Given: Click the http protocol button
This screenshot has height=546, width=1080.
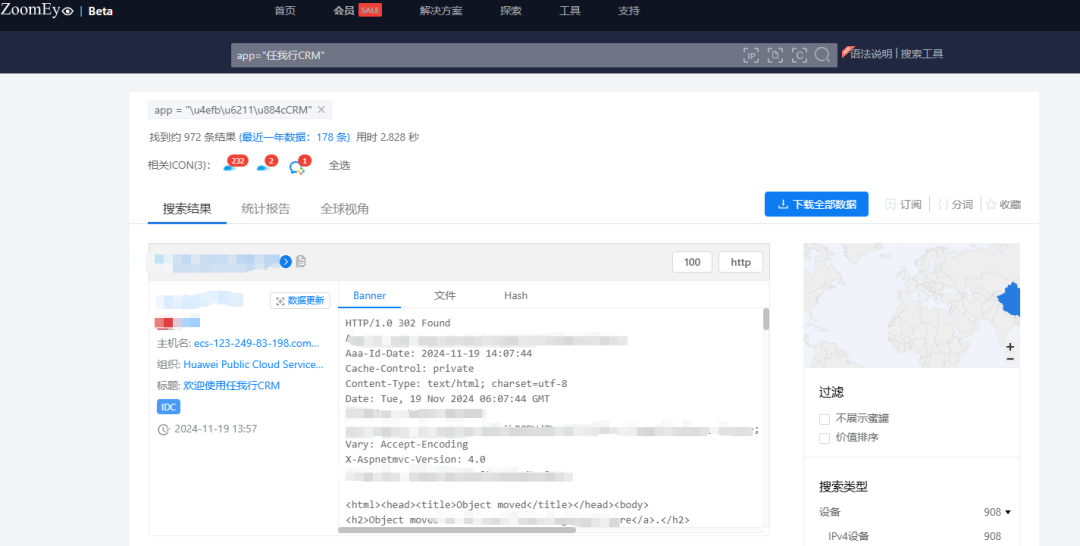Looking at the screenshot, I should [x=740, y=262].
